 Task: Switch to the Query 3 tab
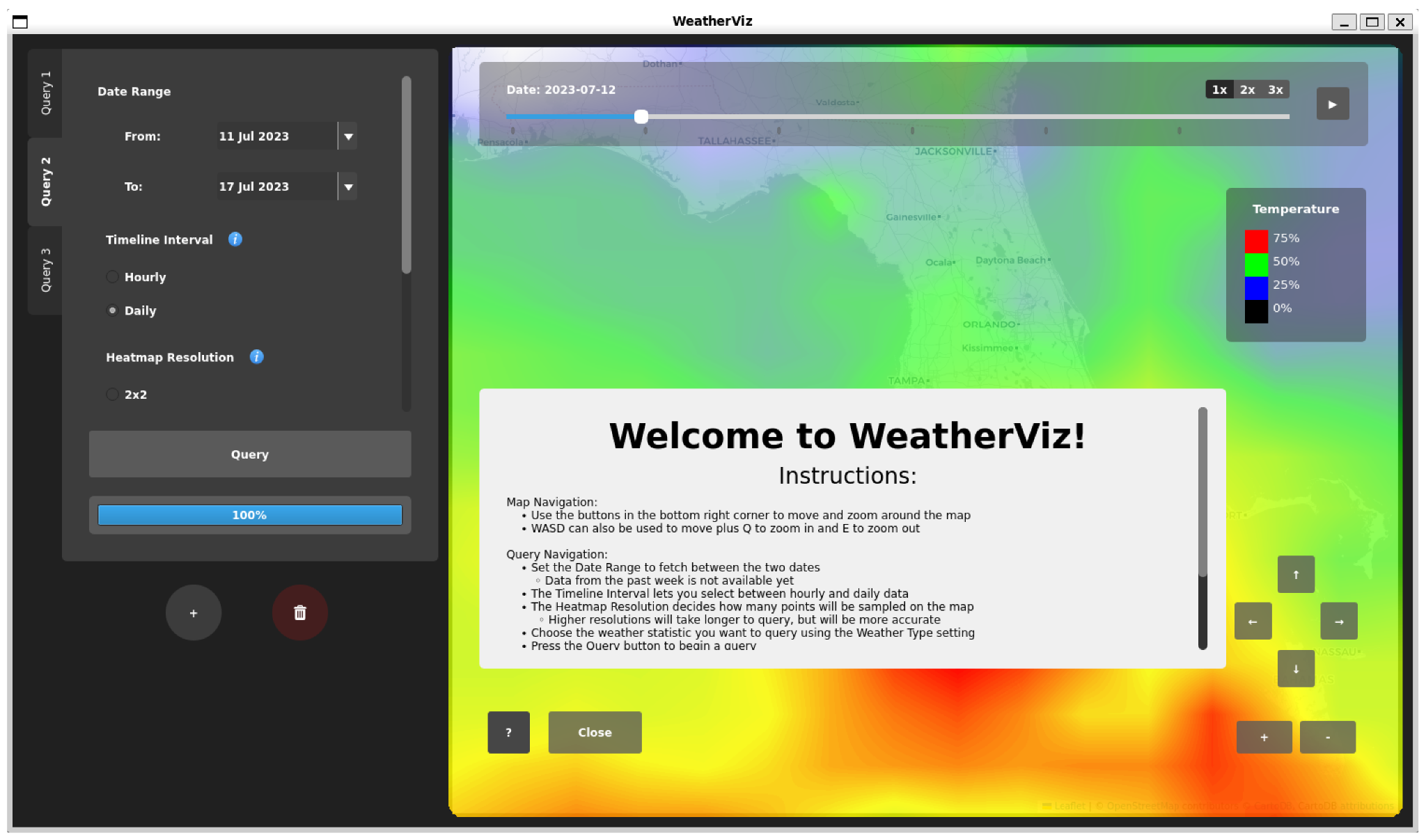(45, 270)
